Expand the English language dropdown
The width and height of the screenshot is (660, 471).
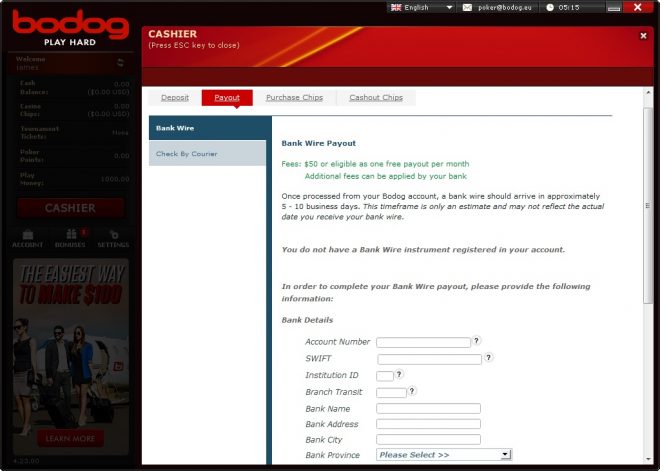pos(449,8)
